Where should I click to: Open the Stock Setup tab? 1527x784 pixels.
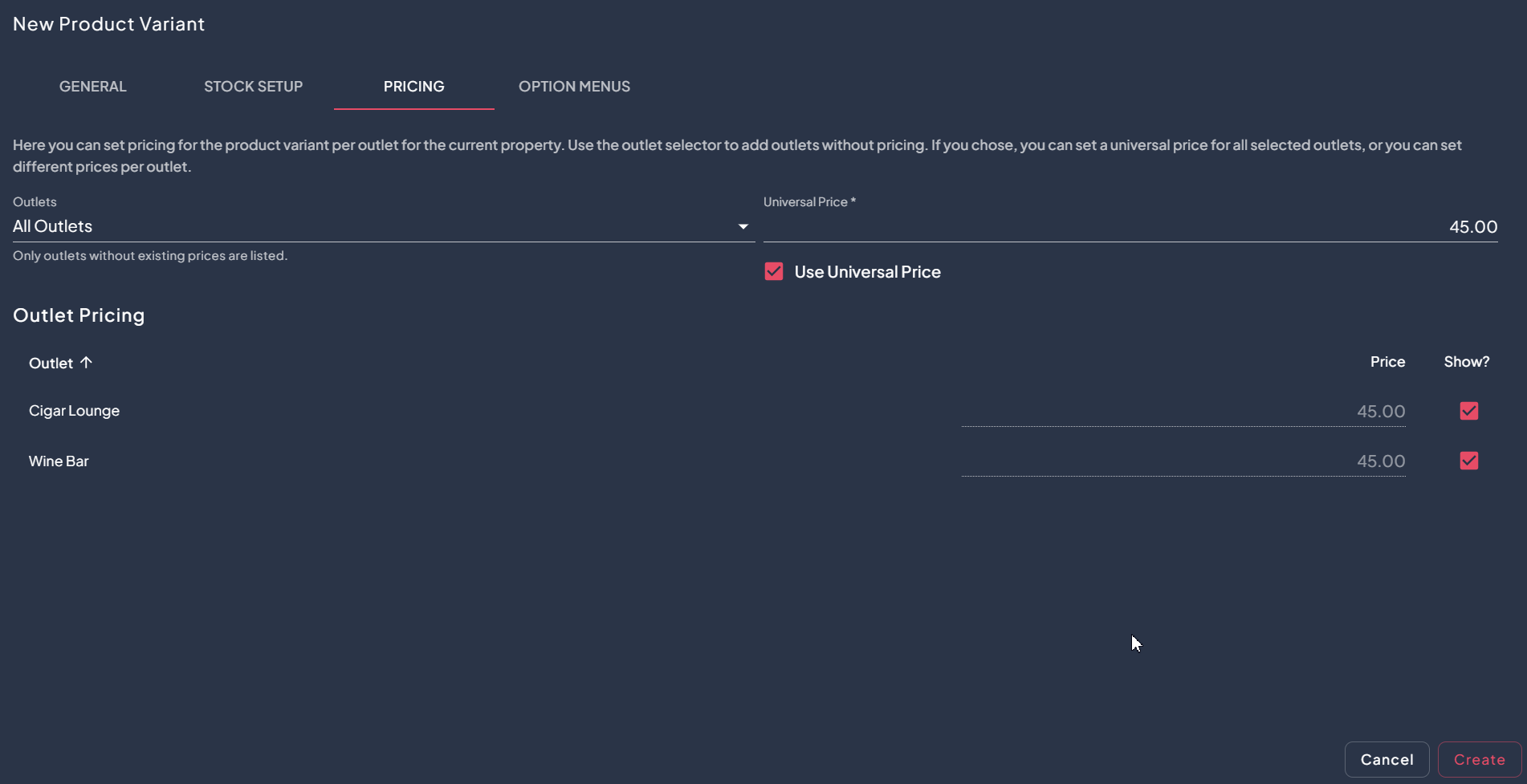(253, 87)
